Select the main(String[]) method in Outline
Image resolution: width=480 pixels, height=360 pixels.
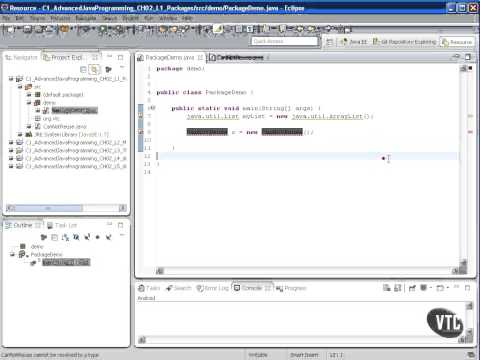(66, 262)
